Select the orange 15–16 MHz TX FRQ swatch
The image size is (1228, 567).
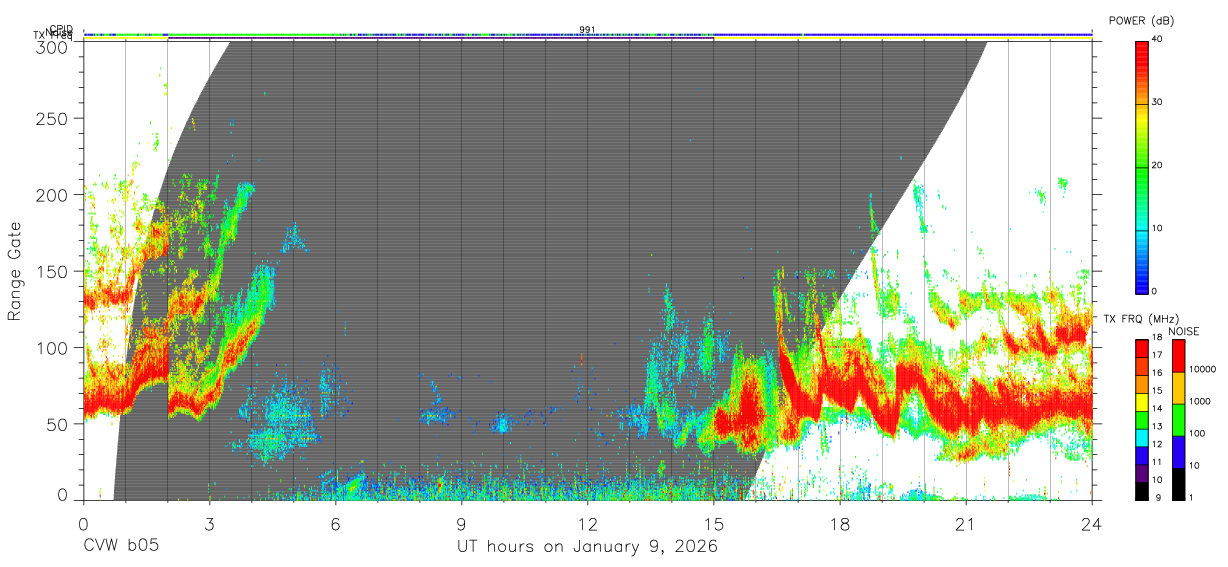coord(1141,384)
